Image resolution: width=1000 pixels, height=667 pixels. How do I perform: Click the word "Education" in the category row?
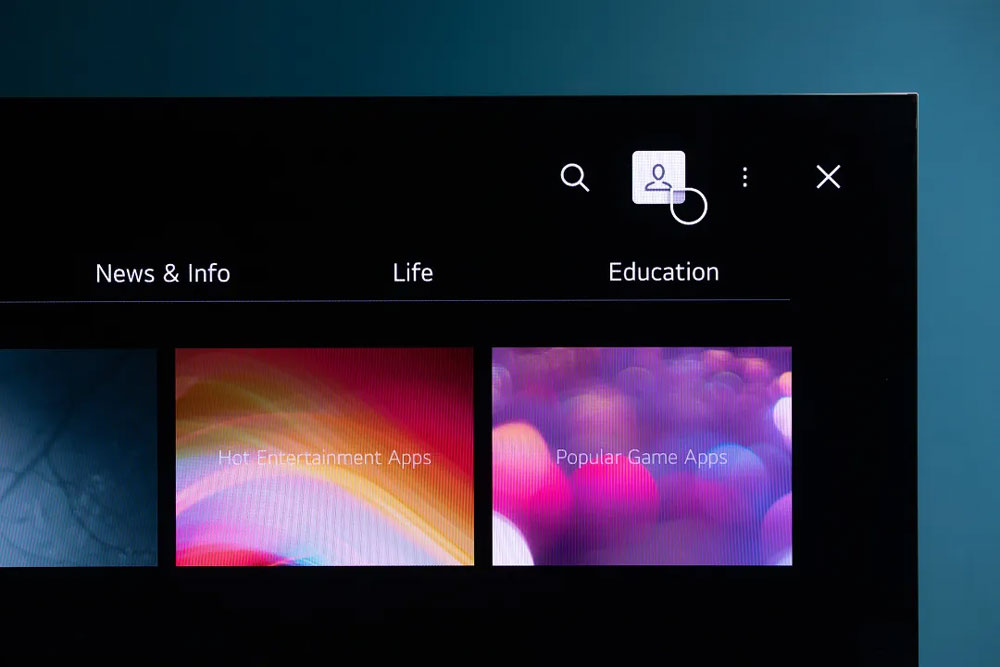click(663, 272)
